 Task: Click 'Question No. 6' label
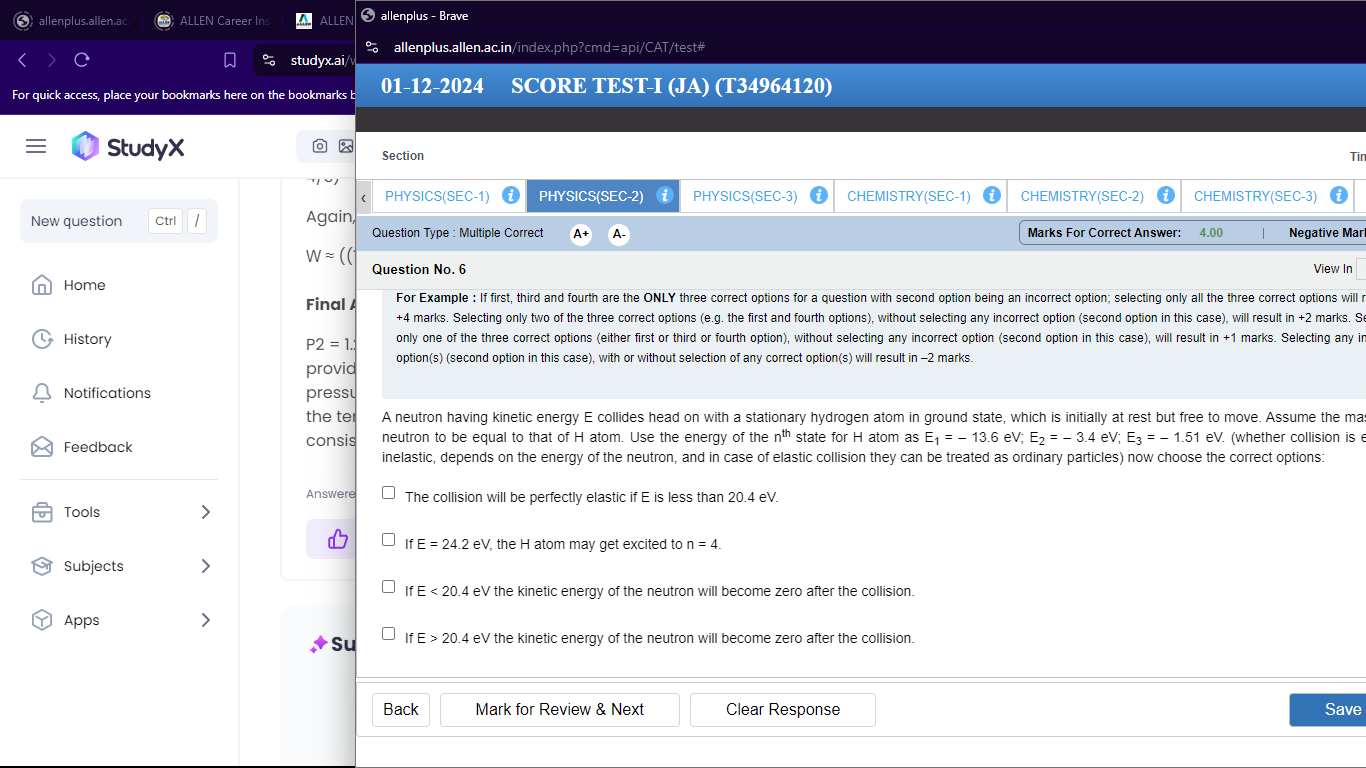tap(419, 269)
